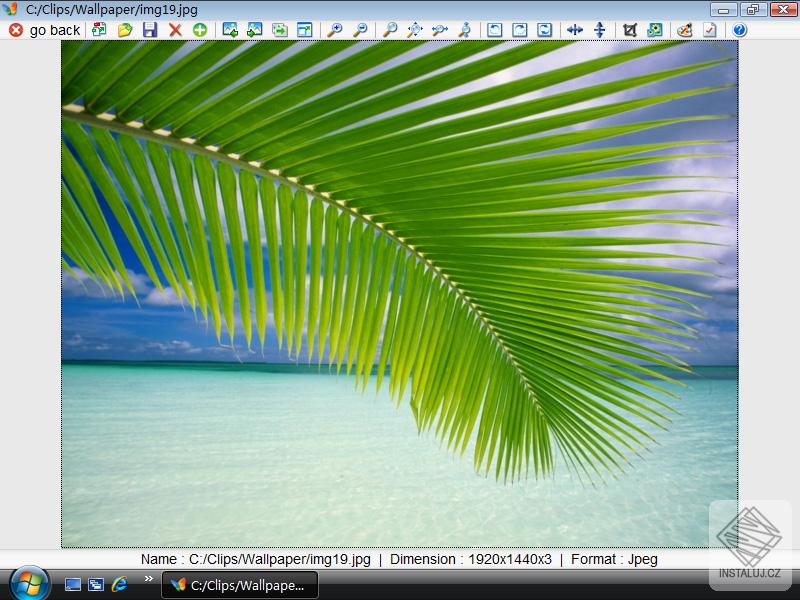
Task: Save the image using the floppy disk icon
Action: pos(150,30)
